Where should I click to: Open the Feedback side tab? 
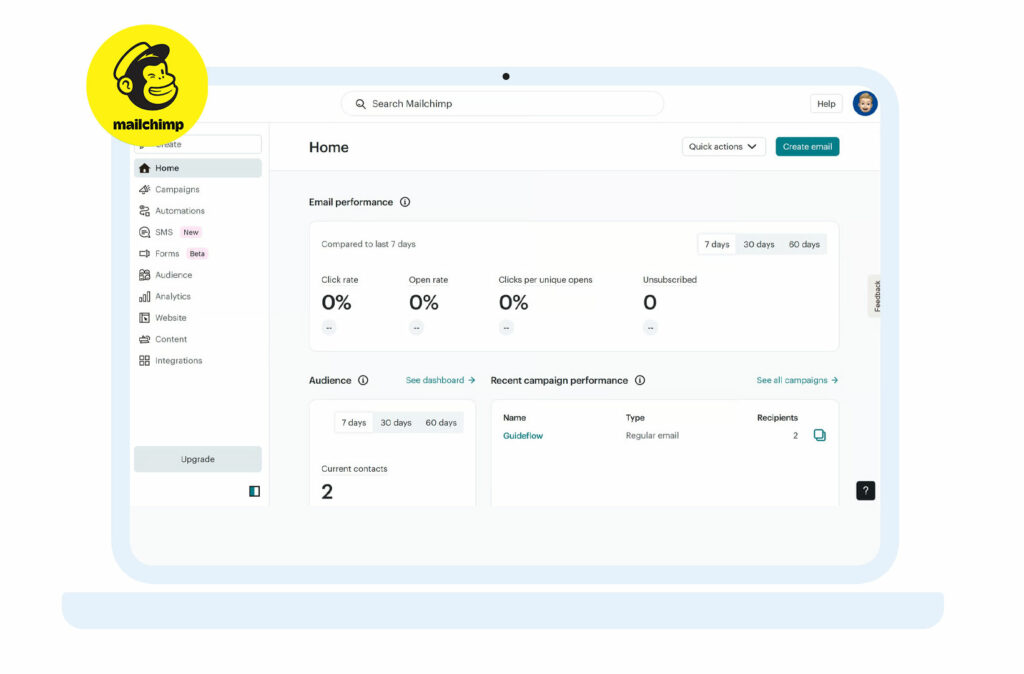876,296
